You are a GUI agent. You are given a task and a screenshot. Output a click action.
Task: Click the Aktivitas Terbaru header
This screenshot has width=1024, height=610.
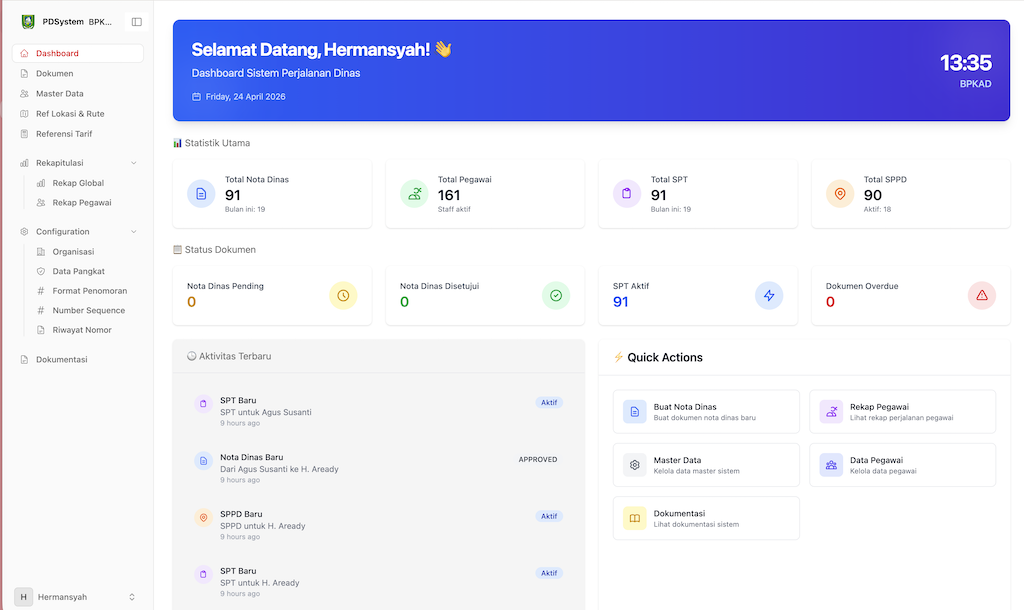point(229,357)
